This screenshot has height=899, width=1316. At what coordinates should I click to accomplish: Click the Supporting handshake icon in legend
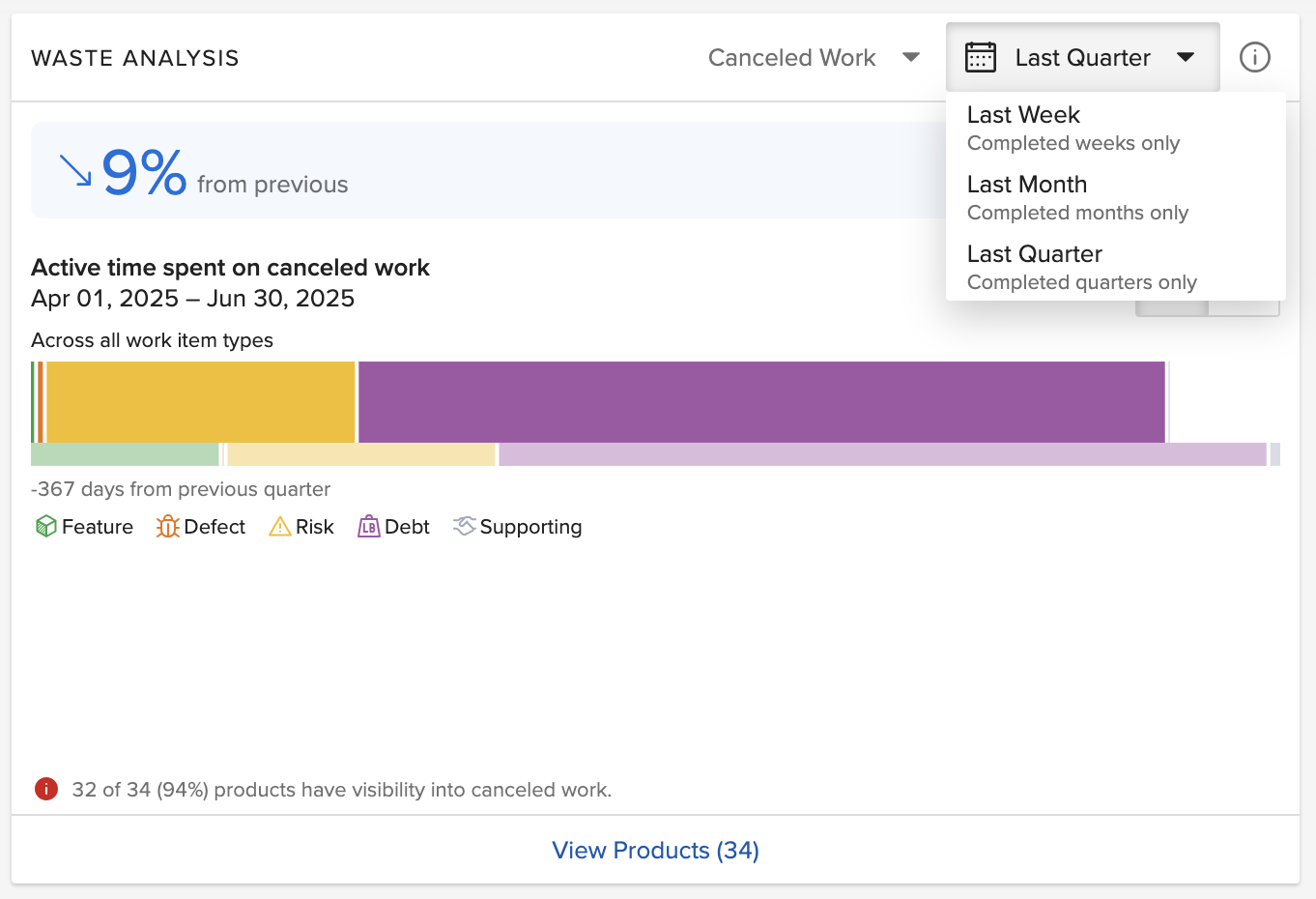point(465,526)
